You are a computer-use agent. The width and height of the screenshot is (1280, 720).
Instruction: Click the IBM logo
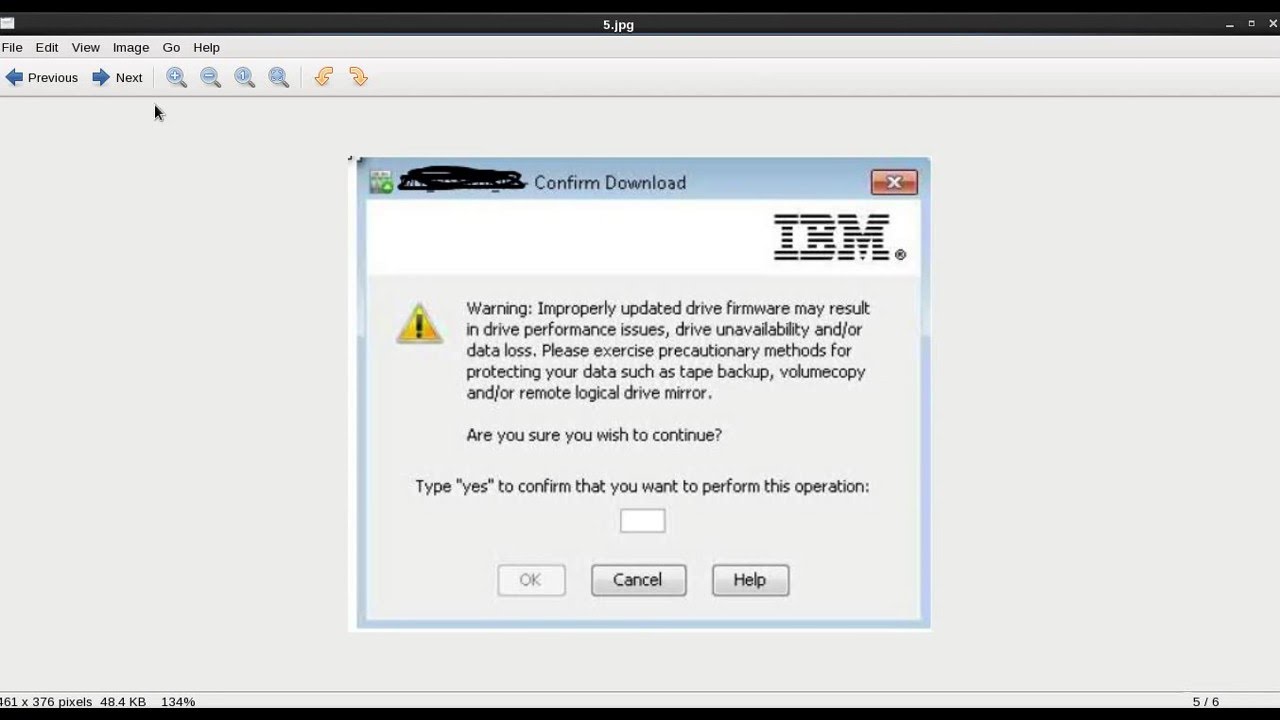coord(840,238)
